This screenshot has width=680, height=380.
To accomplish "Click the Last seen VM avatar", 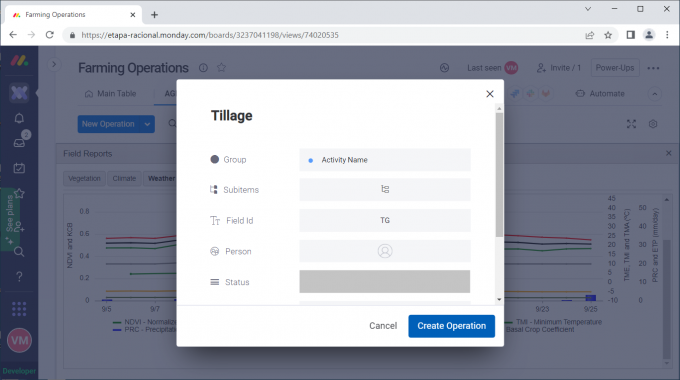I will [511, 68].
